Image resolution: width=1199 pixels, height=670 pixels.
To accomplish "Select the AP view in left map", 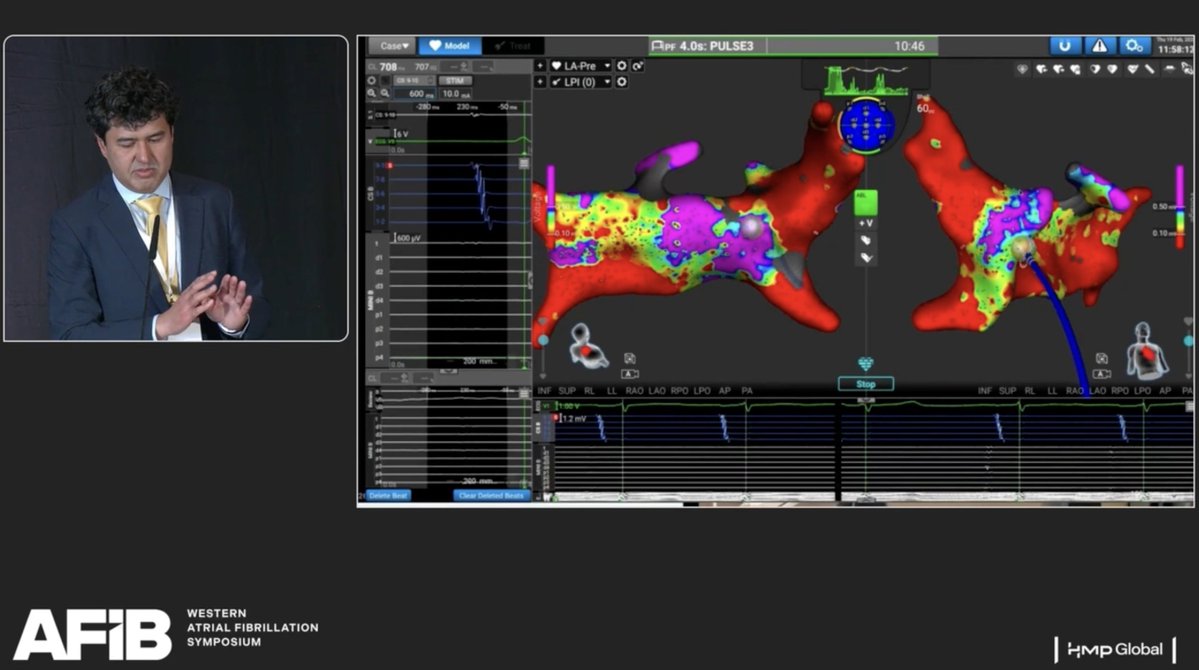I will [724, 391].
